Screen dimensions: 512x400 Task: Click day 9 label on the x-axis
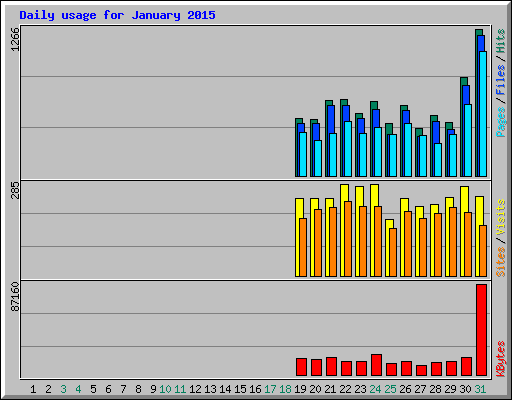coord(153,389)
